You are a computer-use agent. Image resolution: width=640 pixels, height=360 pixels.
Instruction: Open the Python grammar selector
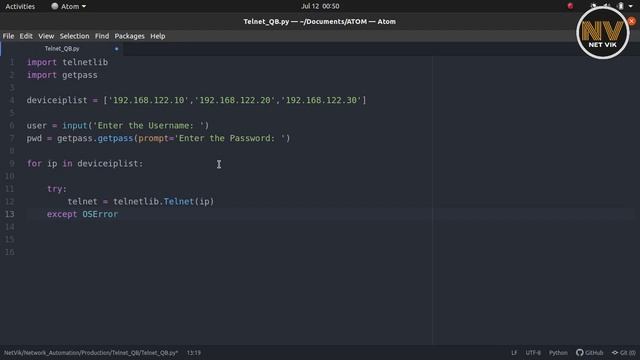(558, 353)
